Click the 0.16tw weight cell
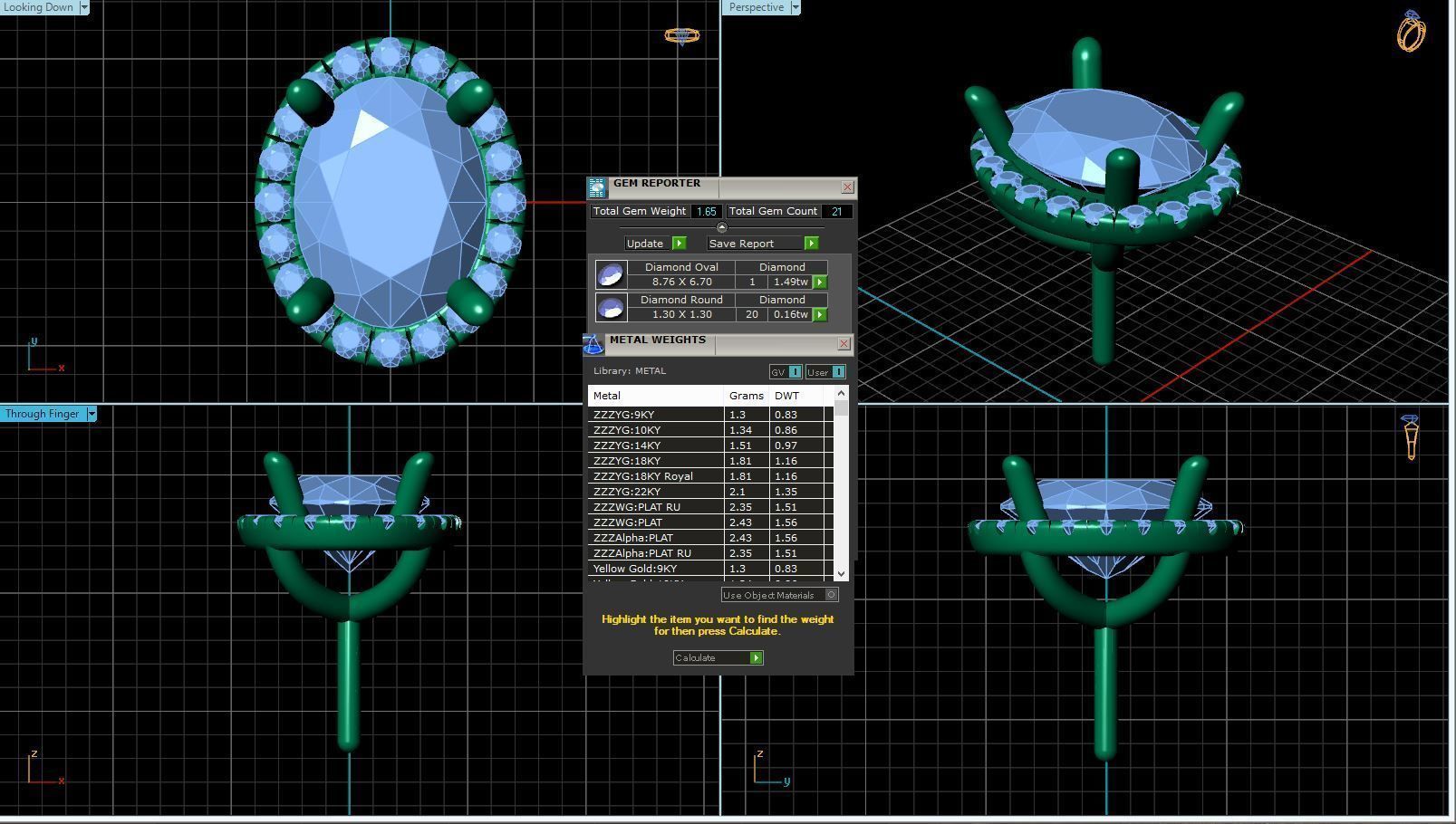 click(790, 315)
